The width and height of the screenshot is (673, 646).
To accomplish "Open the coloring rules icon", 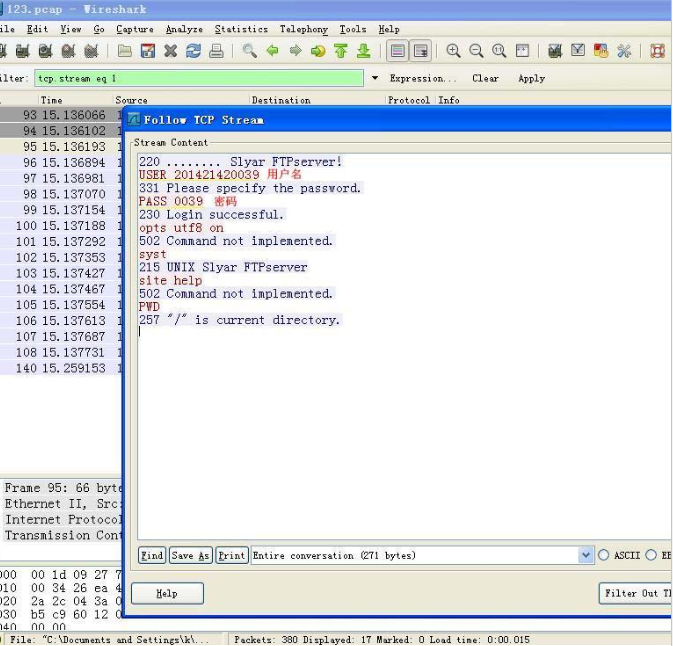I will (x=601, y=51).
